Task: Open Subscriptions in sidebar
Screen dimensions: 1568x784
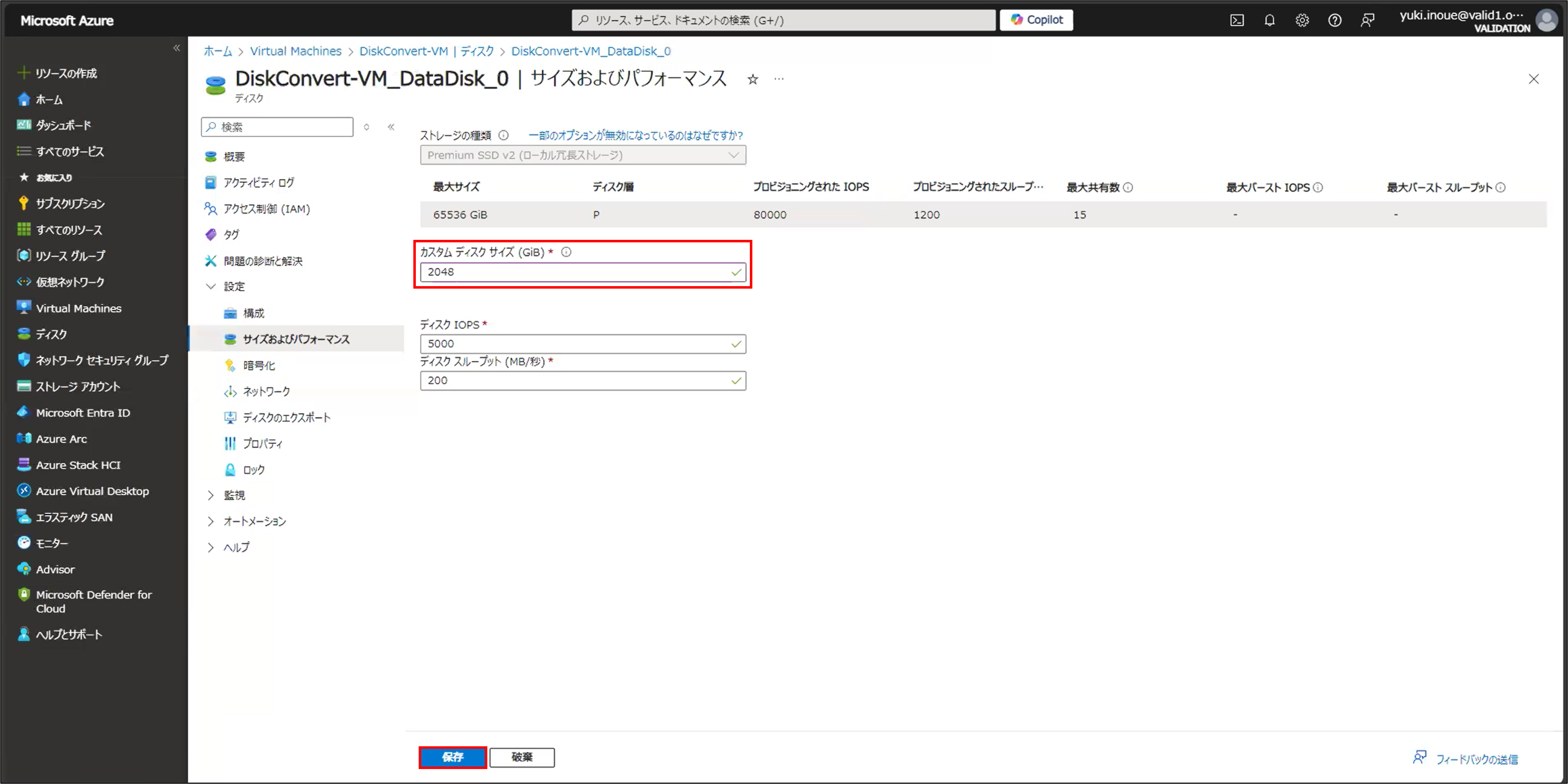Action: [61, 204]
